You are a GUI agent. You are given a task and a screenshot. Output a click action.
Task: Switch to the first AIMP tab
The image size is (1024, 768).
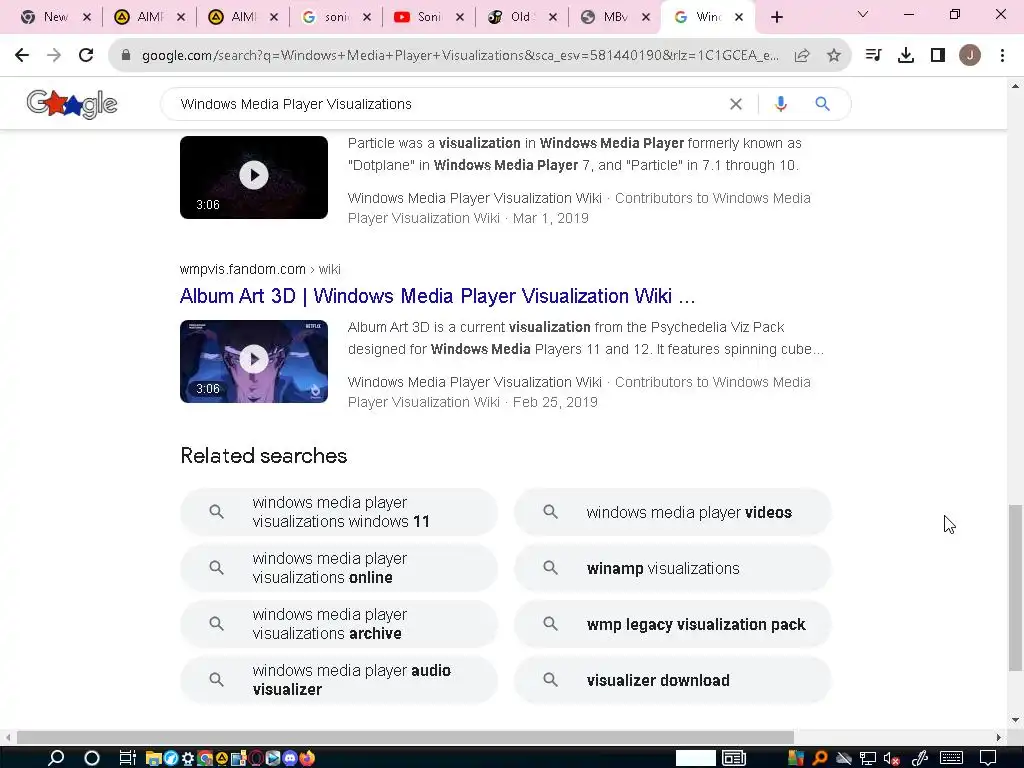coord(148,18)
